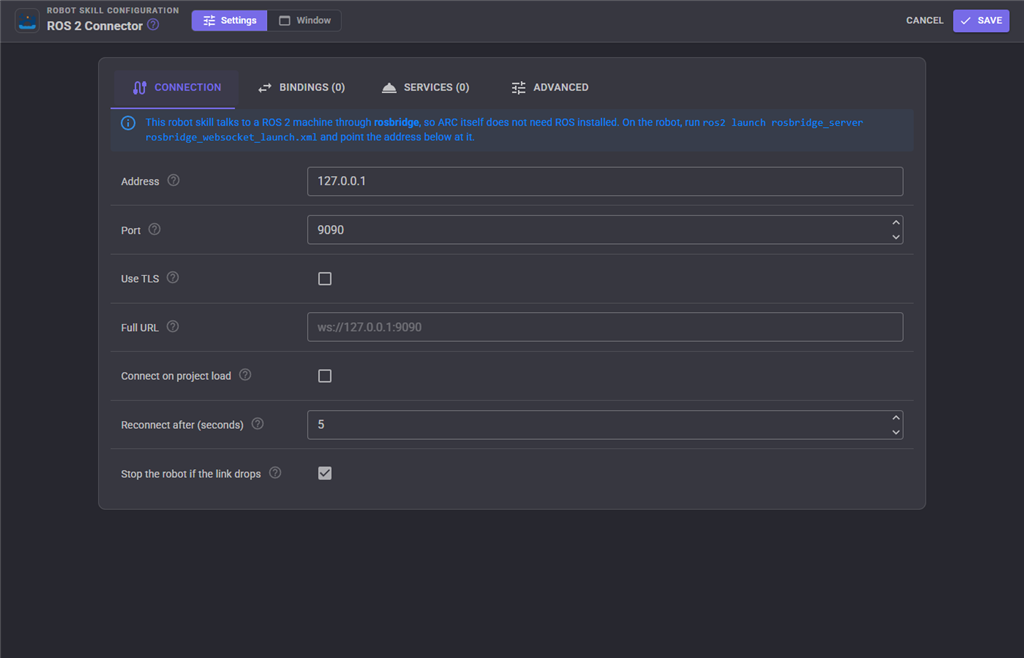Click into the Address input field
The height and width of the screenshot is (658, 1024).
pos(605,181)
